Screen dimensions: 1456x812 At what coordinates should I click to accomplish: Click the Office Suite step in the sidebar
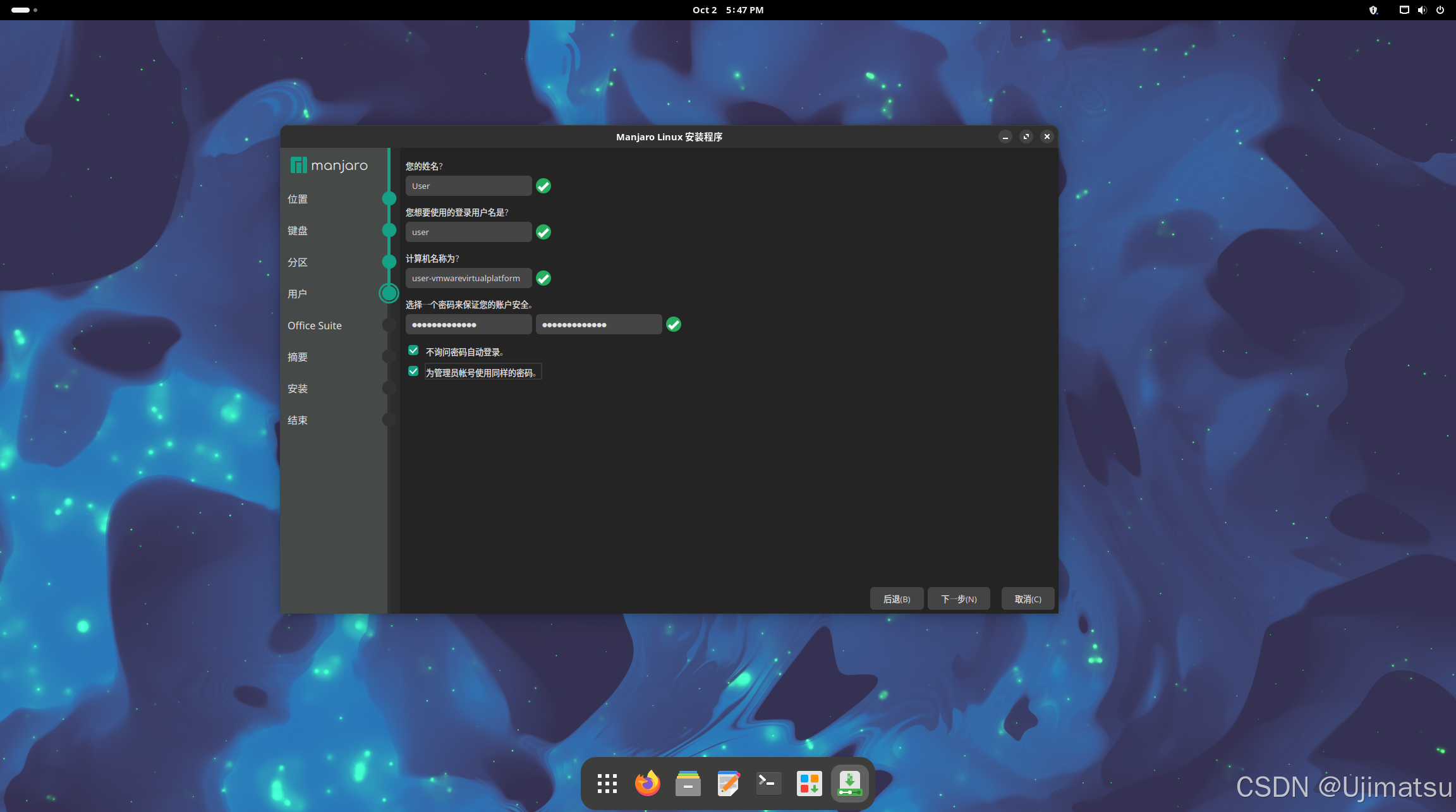[315, 325]
